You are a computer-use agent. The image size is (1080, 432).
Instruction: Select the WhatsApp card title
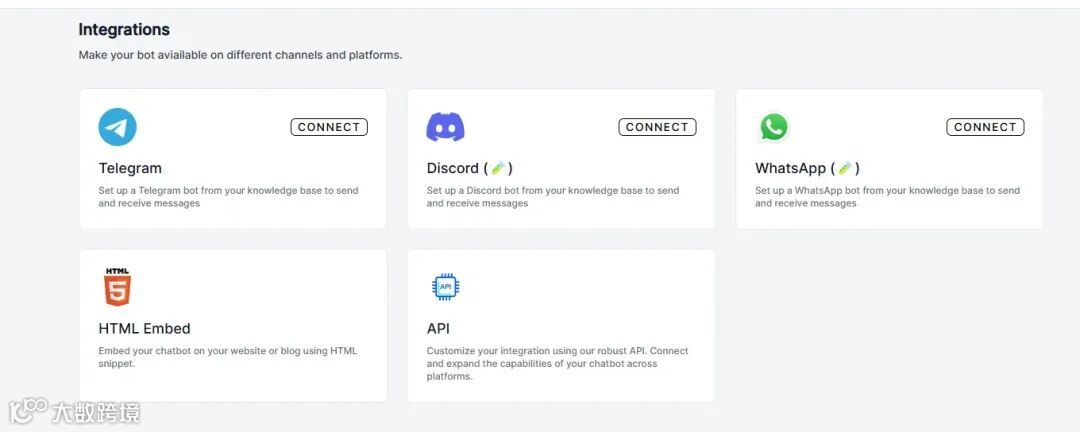790,168
